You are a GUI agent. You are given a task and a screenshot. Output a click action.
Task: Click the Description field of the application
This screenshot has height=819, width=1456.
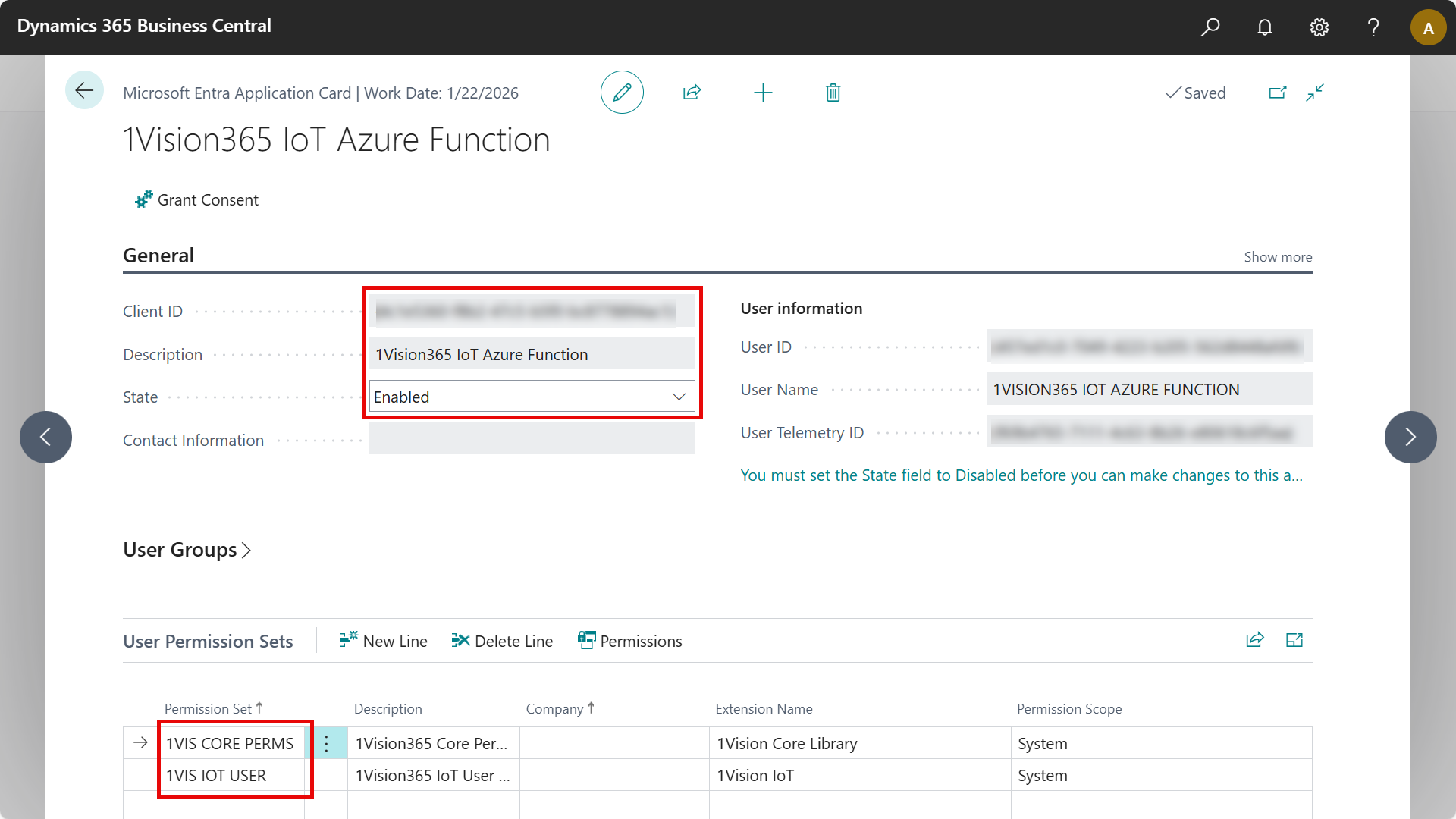point(532,353)
